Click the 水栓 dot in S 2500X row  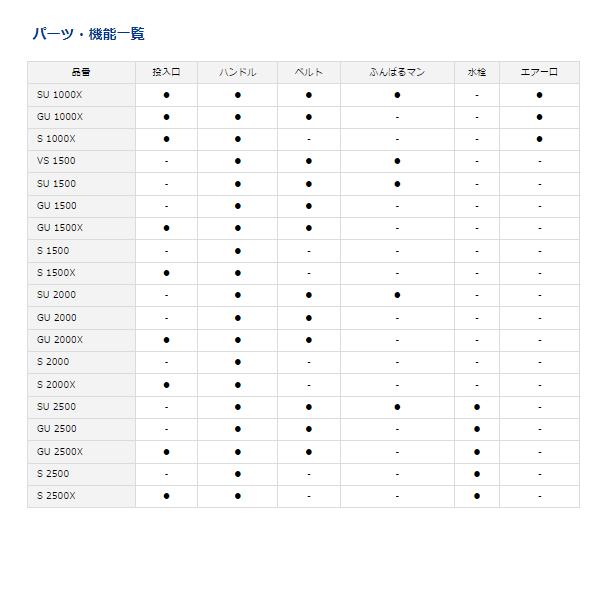(x=477, y=496)
